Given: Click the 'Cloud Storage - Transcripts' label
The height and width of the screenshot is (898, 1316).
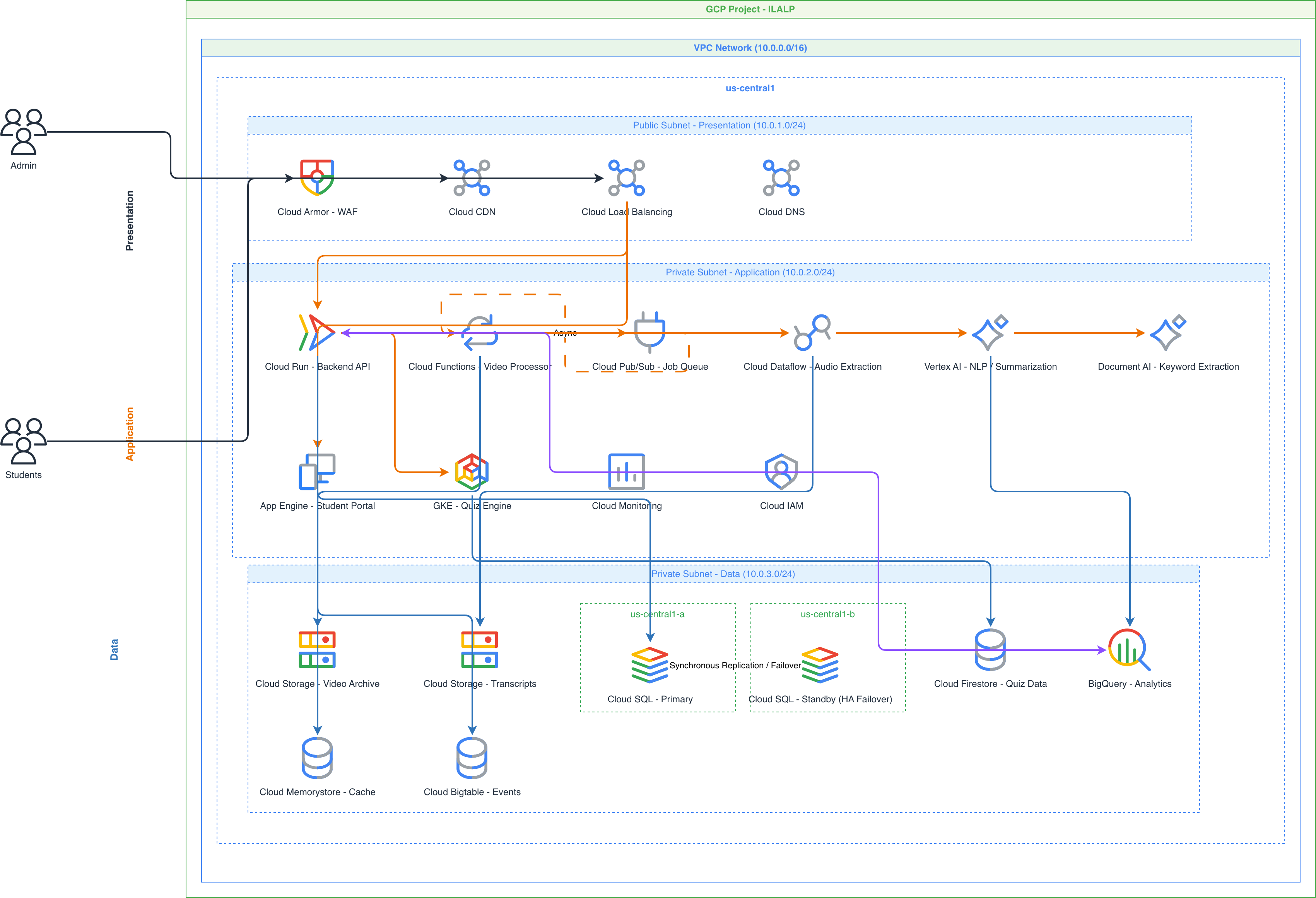Looking at the screenshot, I should pyautogui.click(x=480, y=683).
